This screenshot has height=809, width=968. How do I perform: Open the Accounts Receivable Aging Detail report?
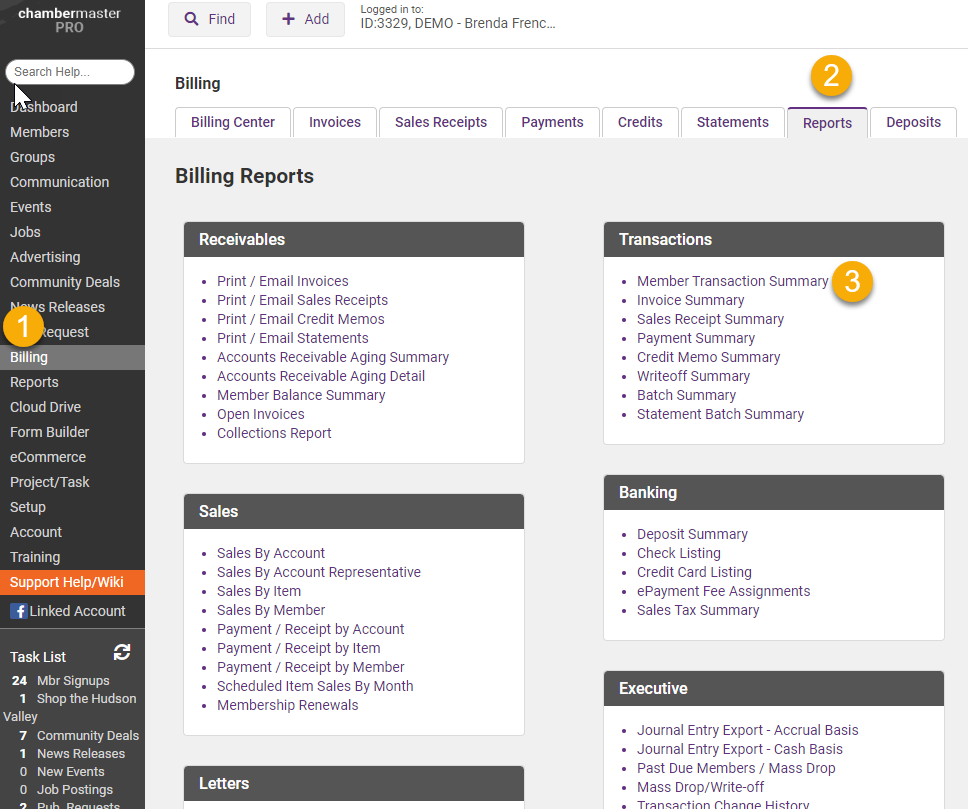[321, 375]
